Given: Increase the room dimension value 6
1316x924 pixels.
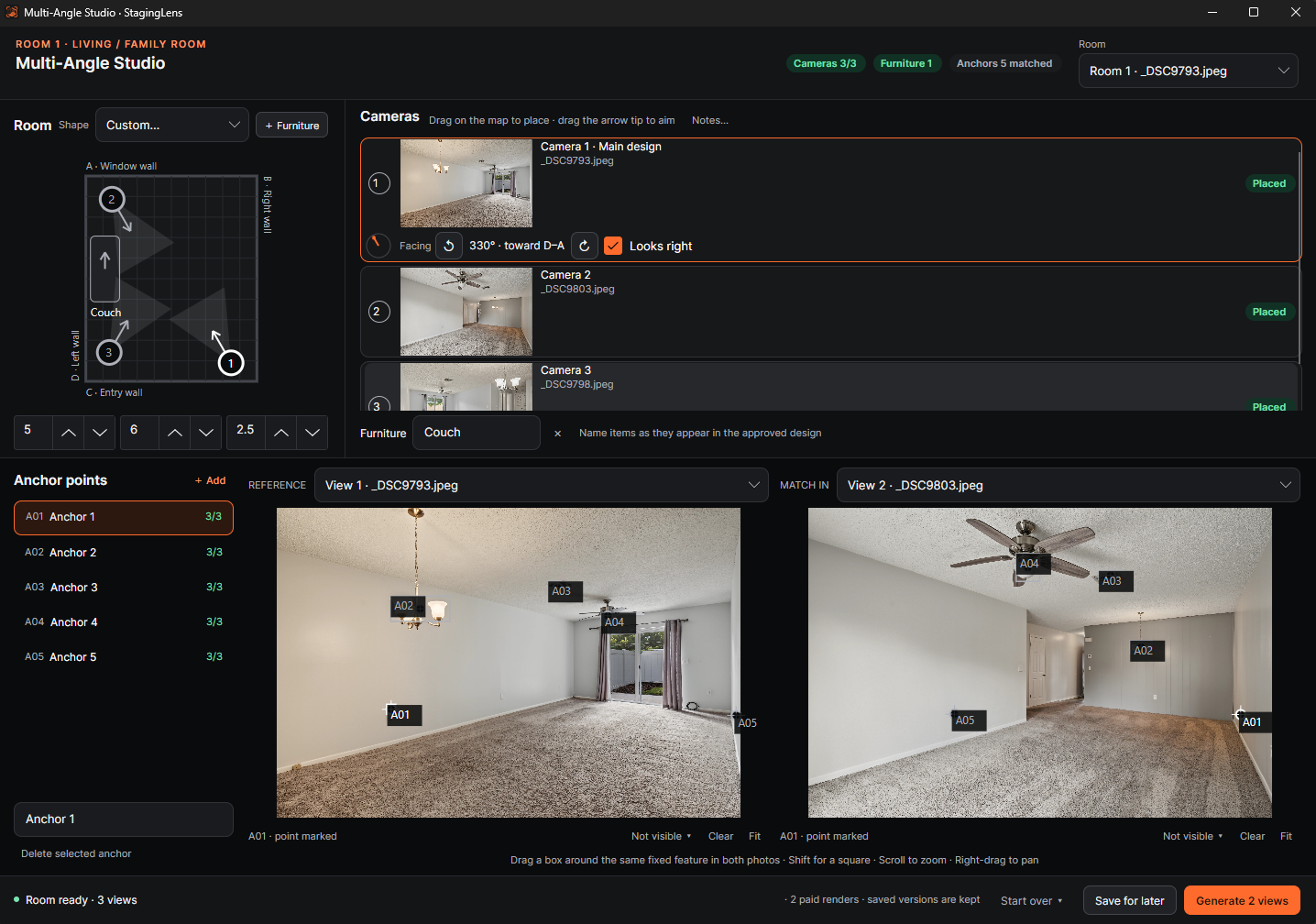Looking at the screenshot, I should (x=175, y=433).
